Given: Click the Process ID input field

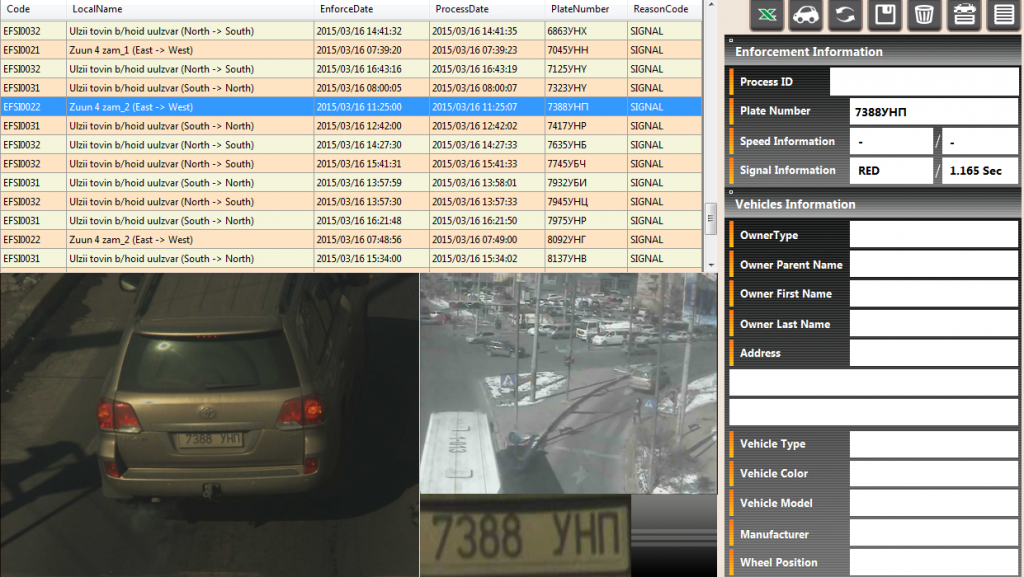Looking at the screenshot, I should (923, 82).
